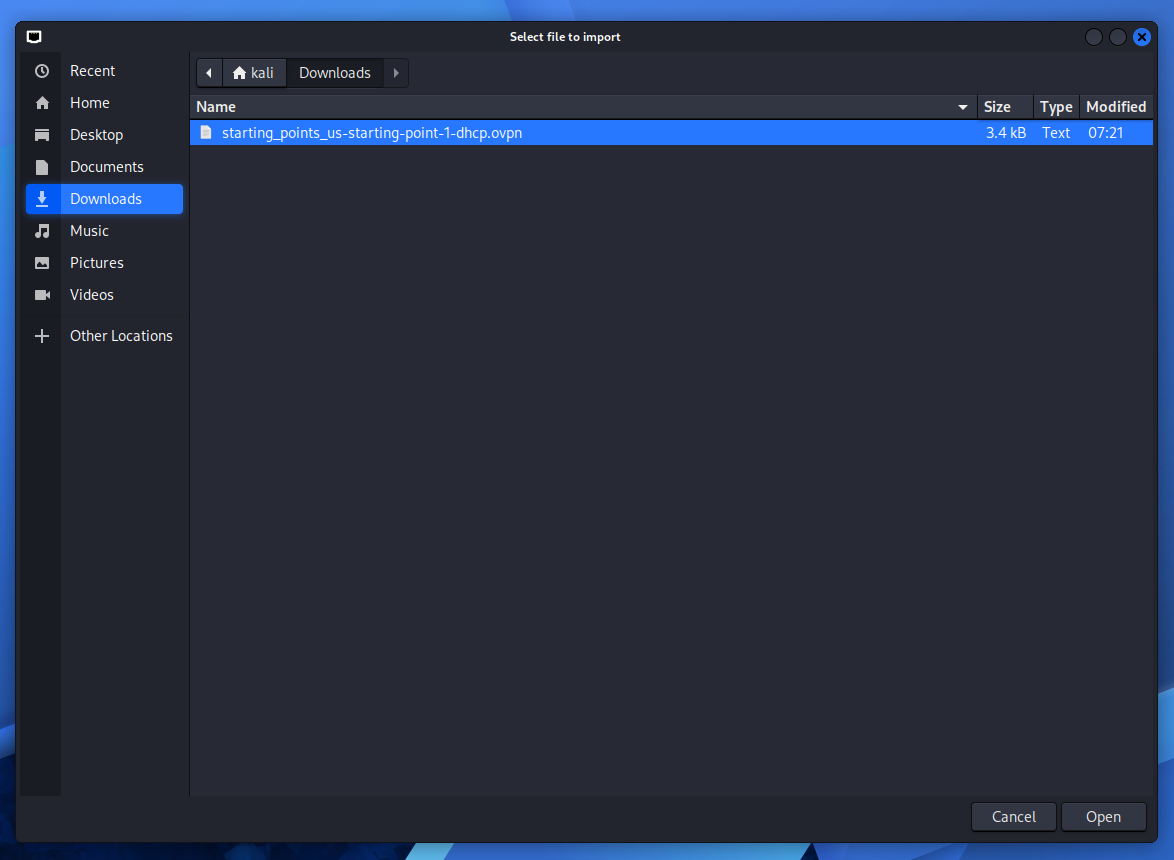This screenshot has width=1174, height=860.
Task: Click the Pictures image icon in sidebar
Action: (42, 263)
